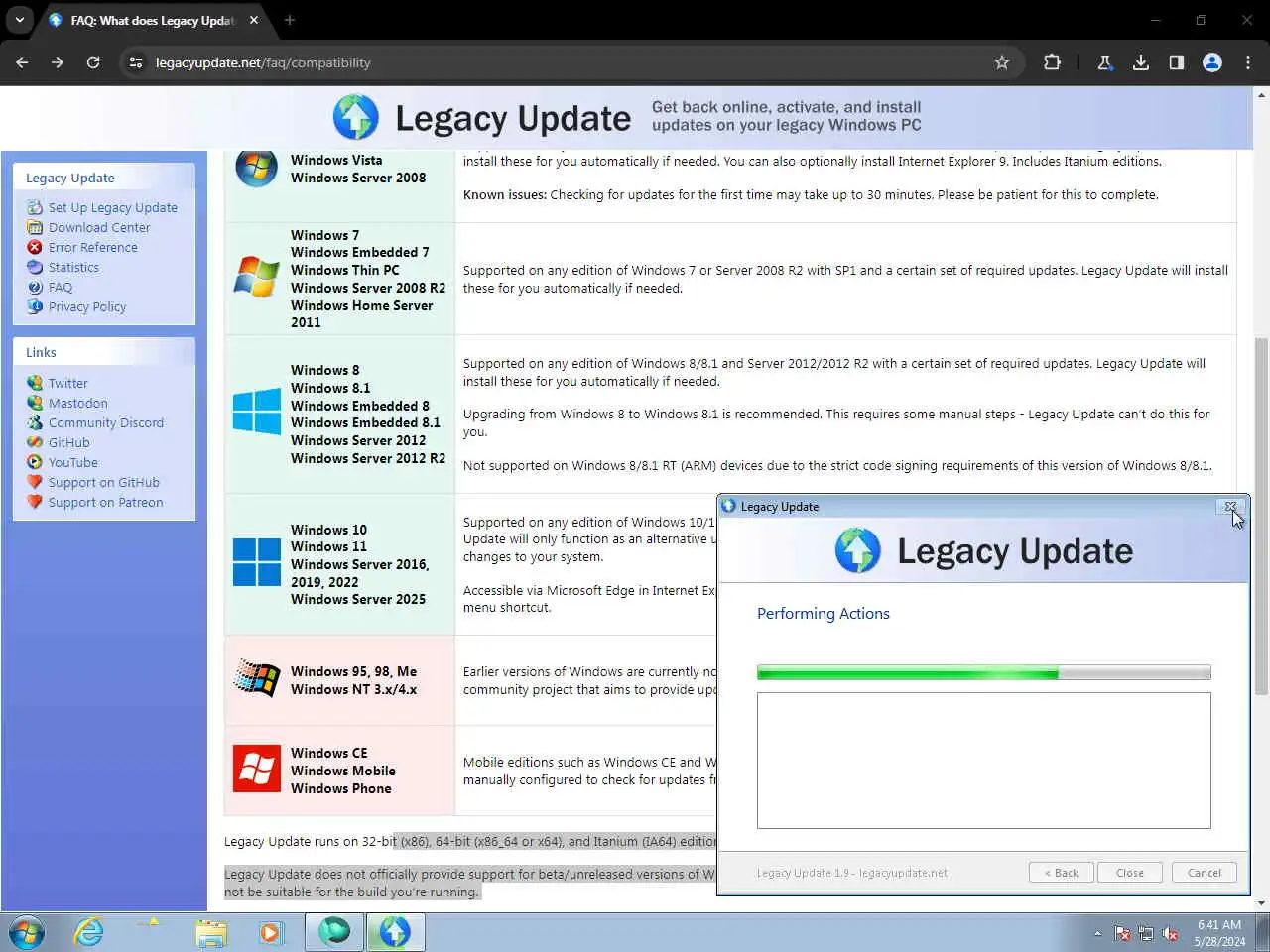Image resolution: width=1270 pixels, height=952 pixels.
Task: Click the red Error Reference icon
Action: tap(35, 247)
